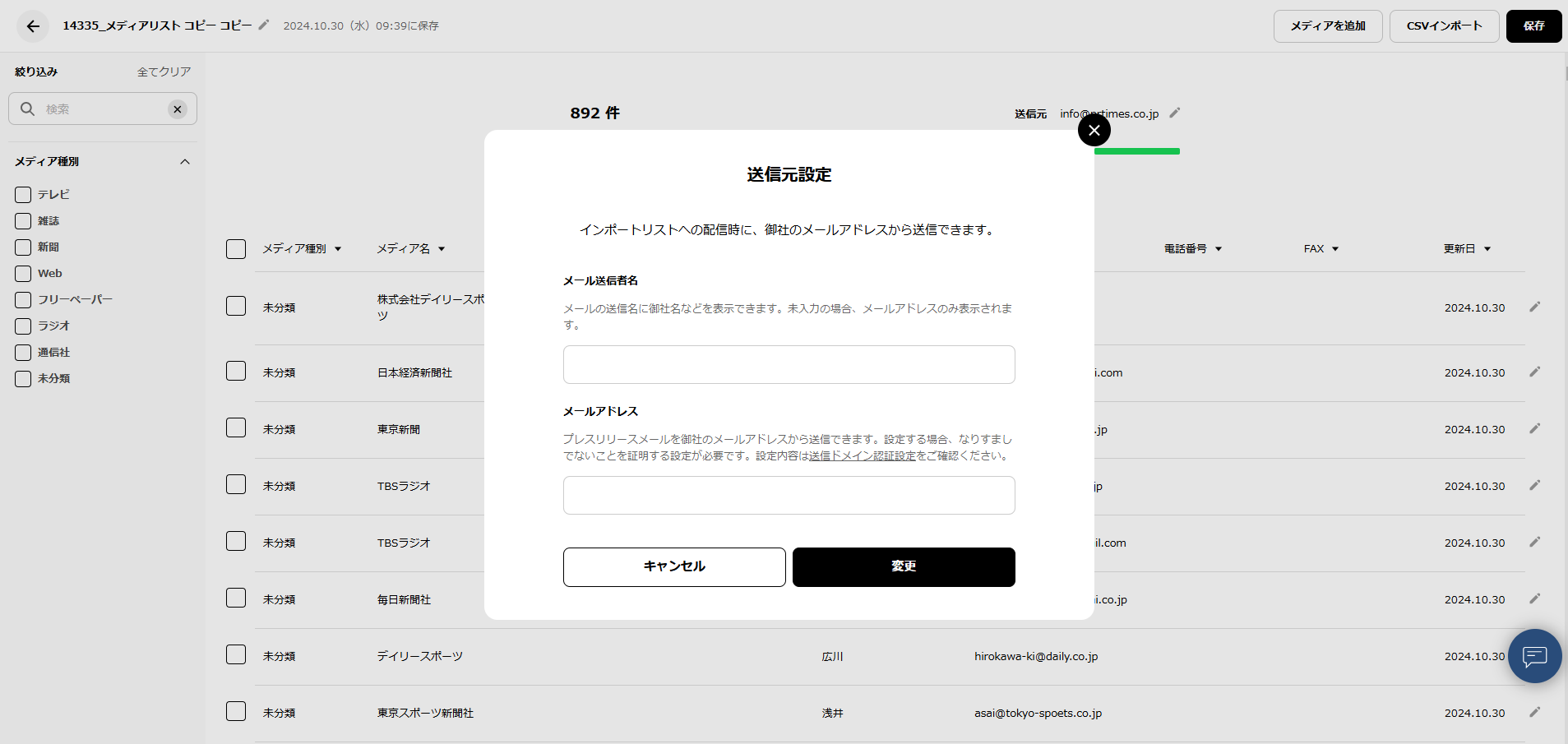
Task: Check the テレビ media type filter
Action: click(23, 195)
